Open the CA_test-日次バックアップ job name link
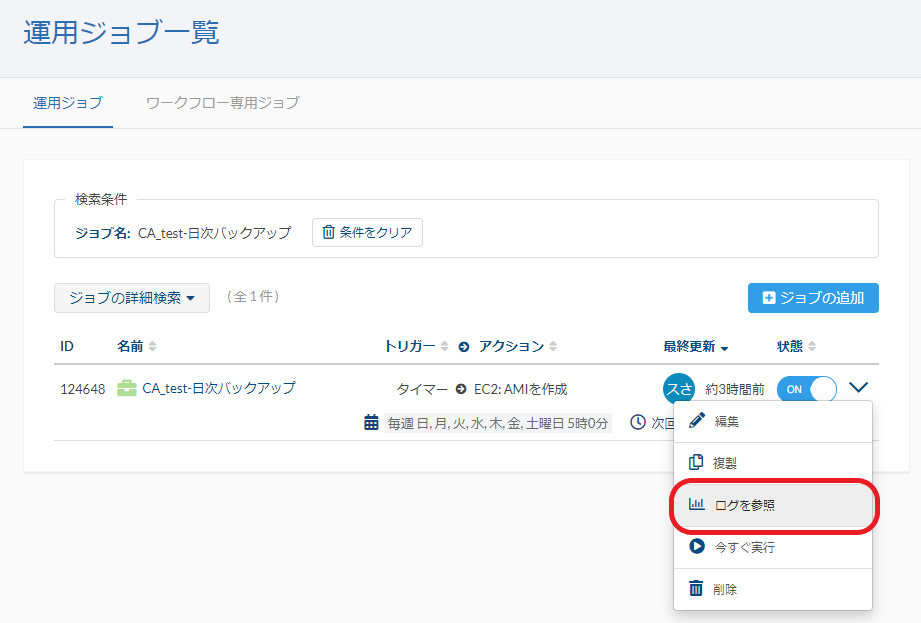This screenshot has height=623, width=921. [218, 388]
